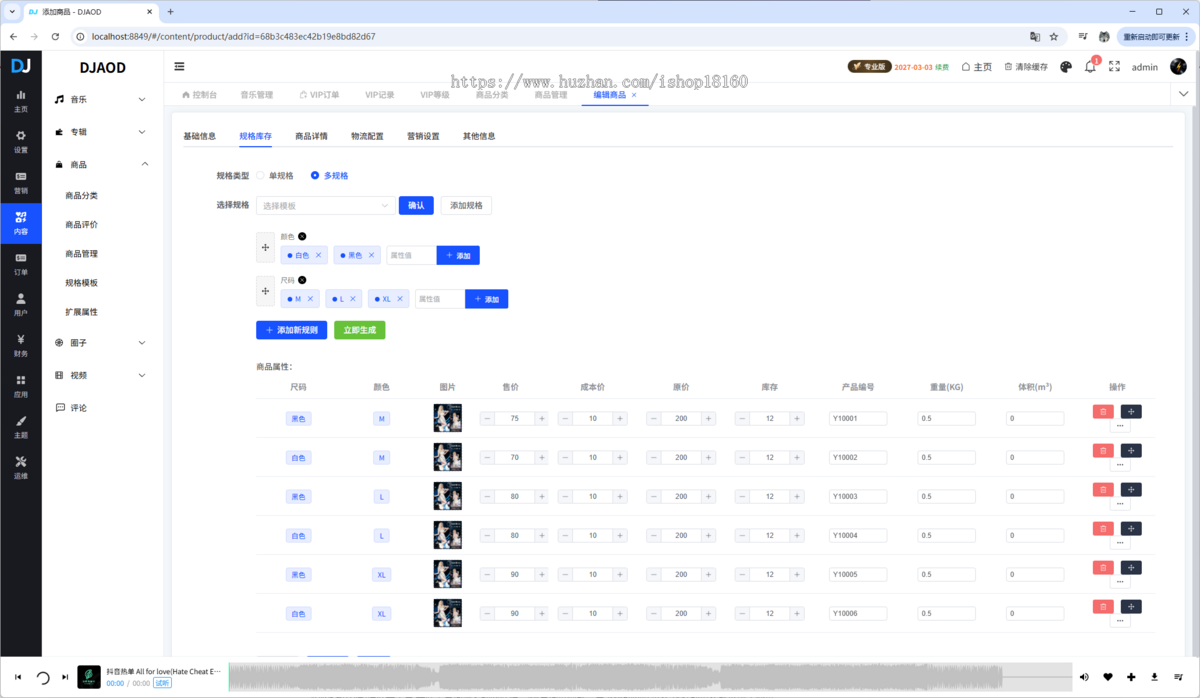This screenshot has width=1200, height=698.
Task: Open 订单 in the left icon rail
Action: pos(21,264)
